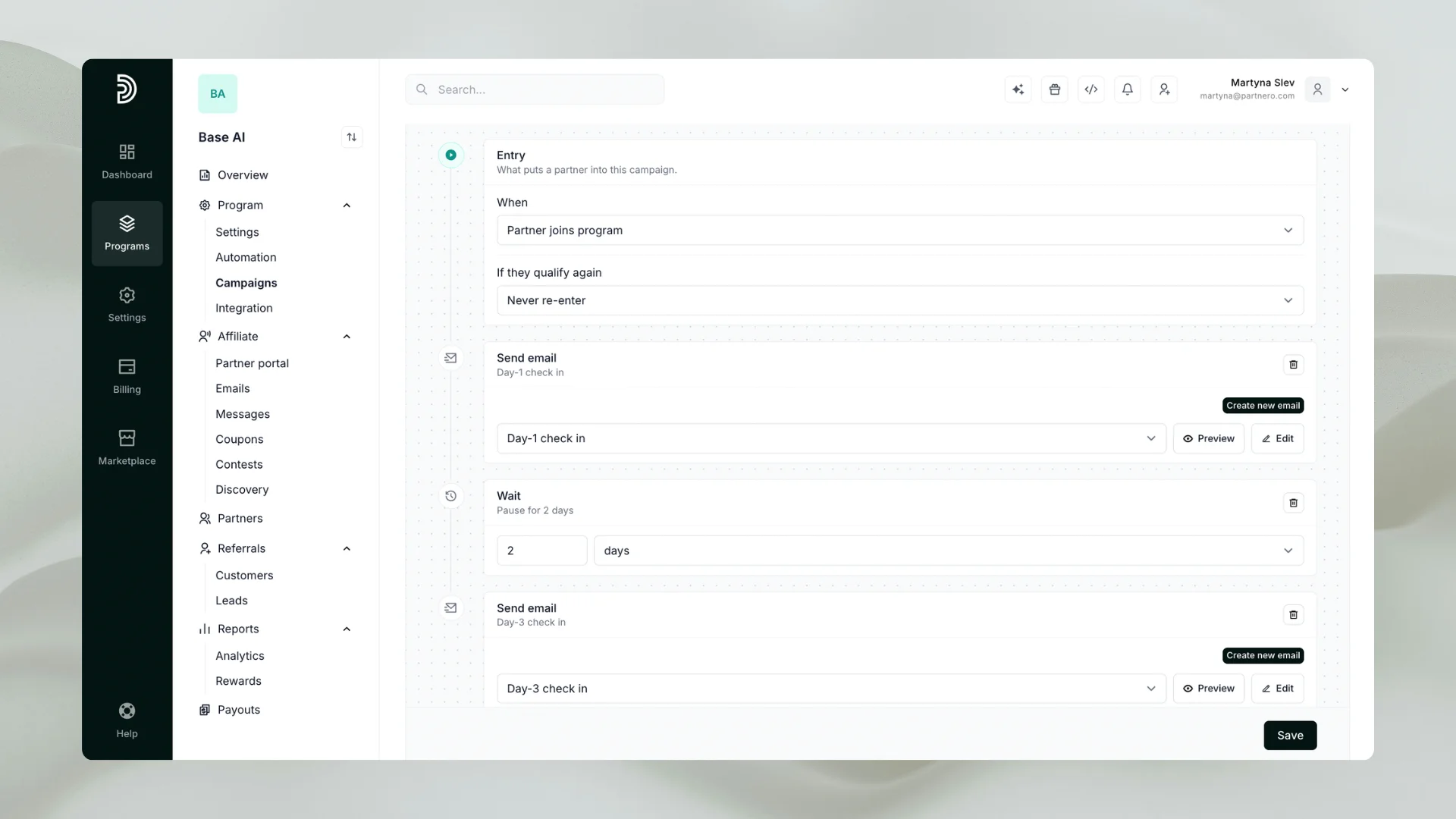Open the code embed icon
Image resolution: width=1456 pixels, height=819 pixels.
point(1090,89)
